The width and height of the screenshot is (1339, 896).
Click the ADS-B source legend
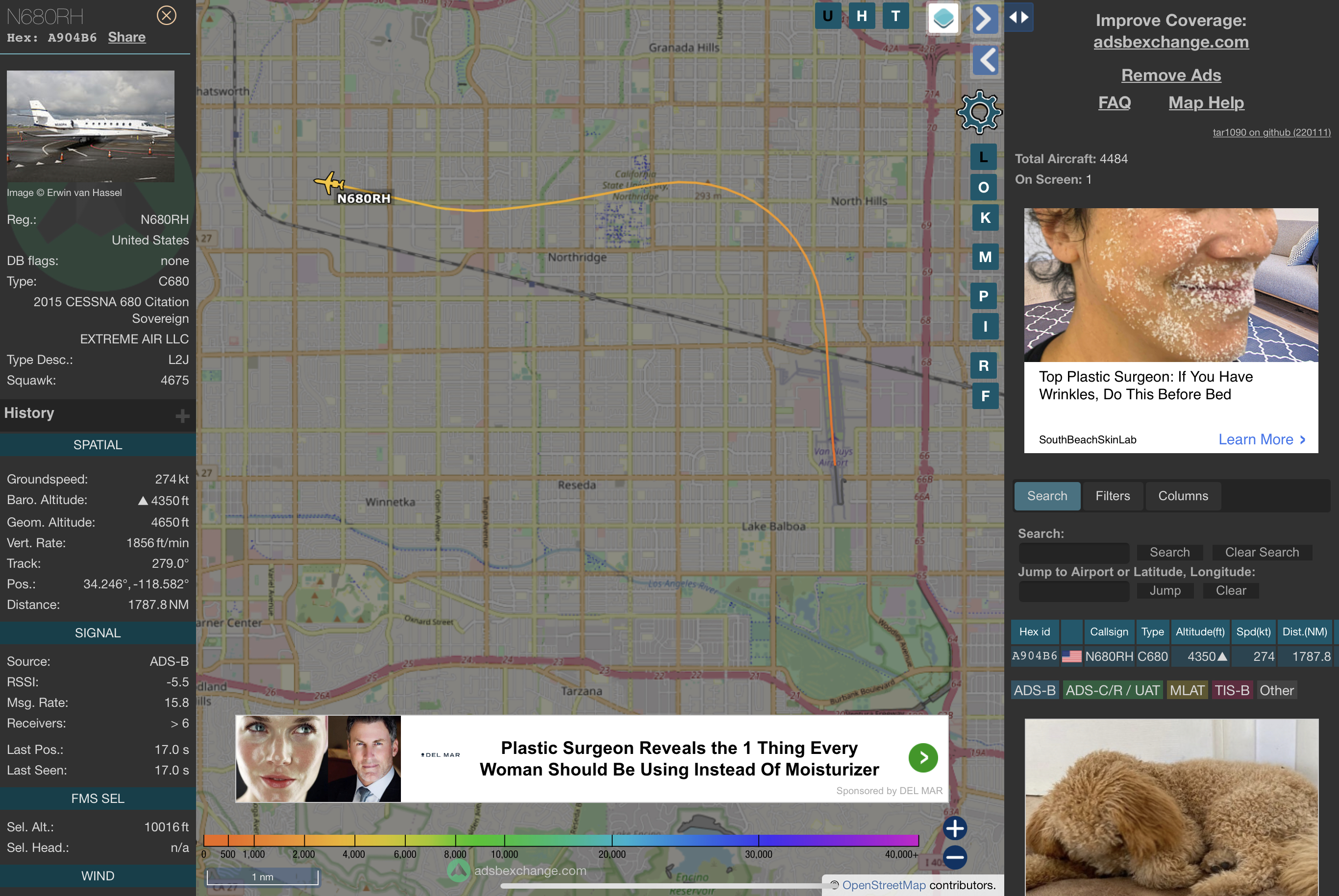point(1034,691)
